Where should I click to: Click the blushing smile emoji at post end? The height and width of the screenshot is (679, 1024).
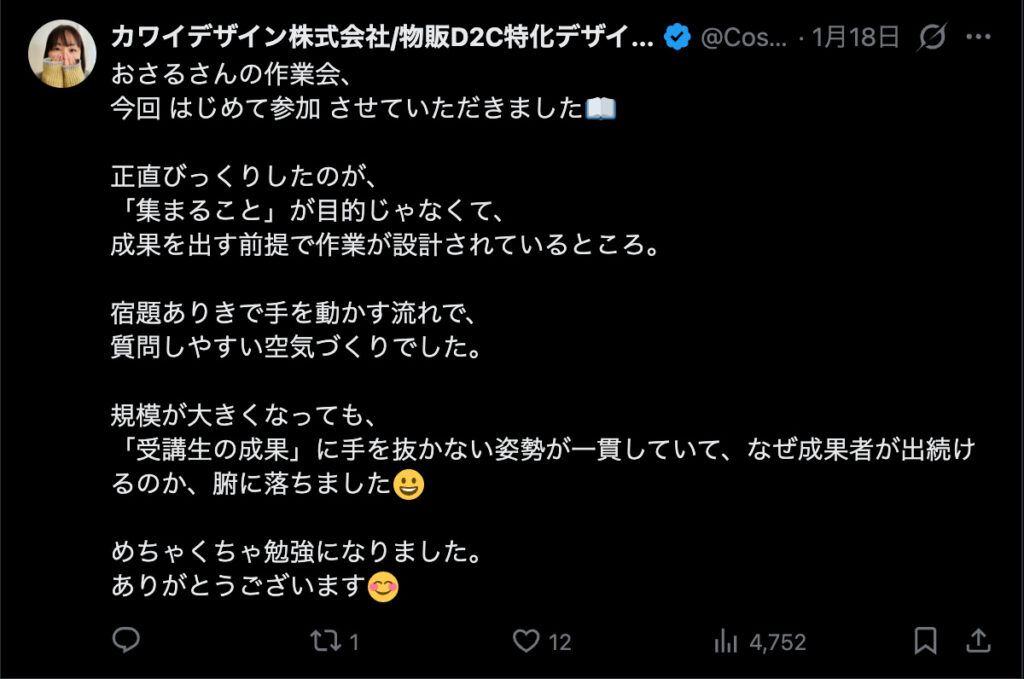(383, 587)
